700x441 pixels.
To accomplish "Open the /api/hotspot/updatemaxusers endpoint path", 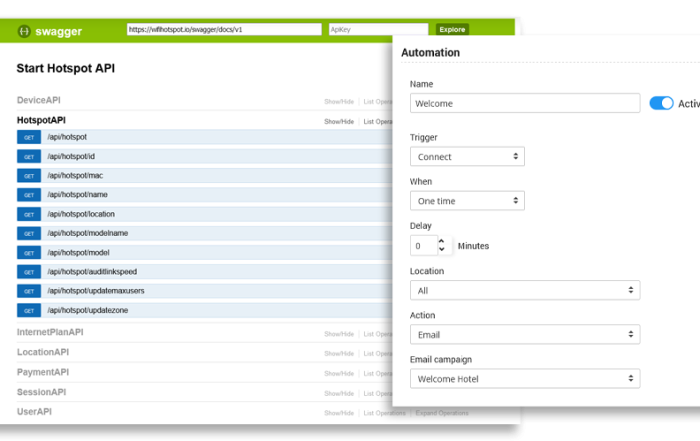I will point(96,291).
